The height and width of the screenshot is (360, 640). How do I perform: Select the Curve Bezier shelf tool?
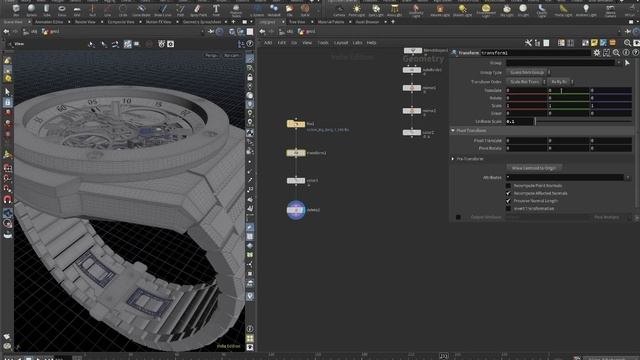click(x=141, y=10)
